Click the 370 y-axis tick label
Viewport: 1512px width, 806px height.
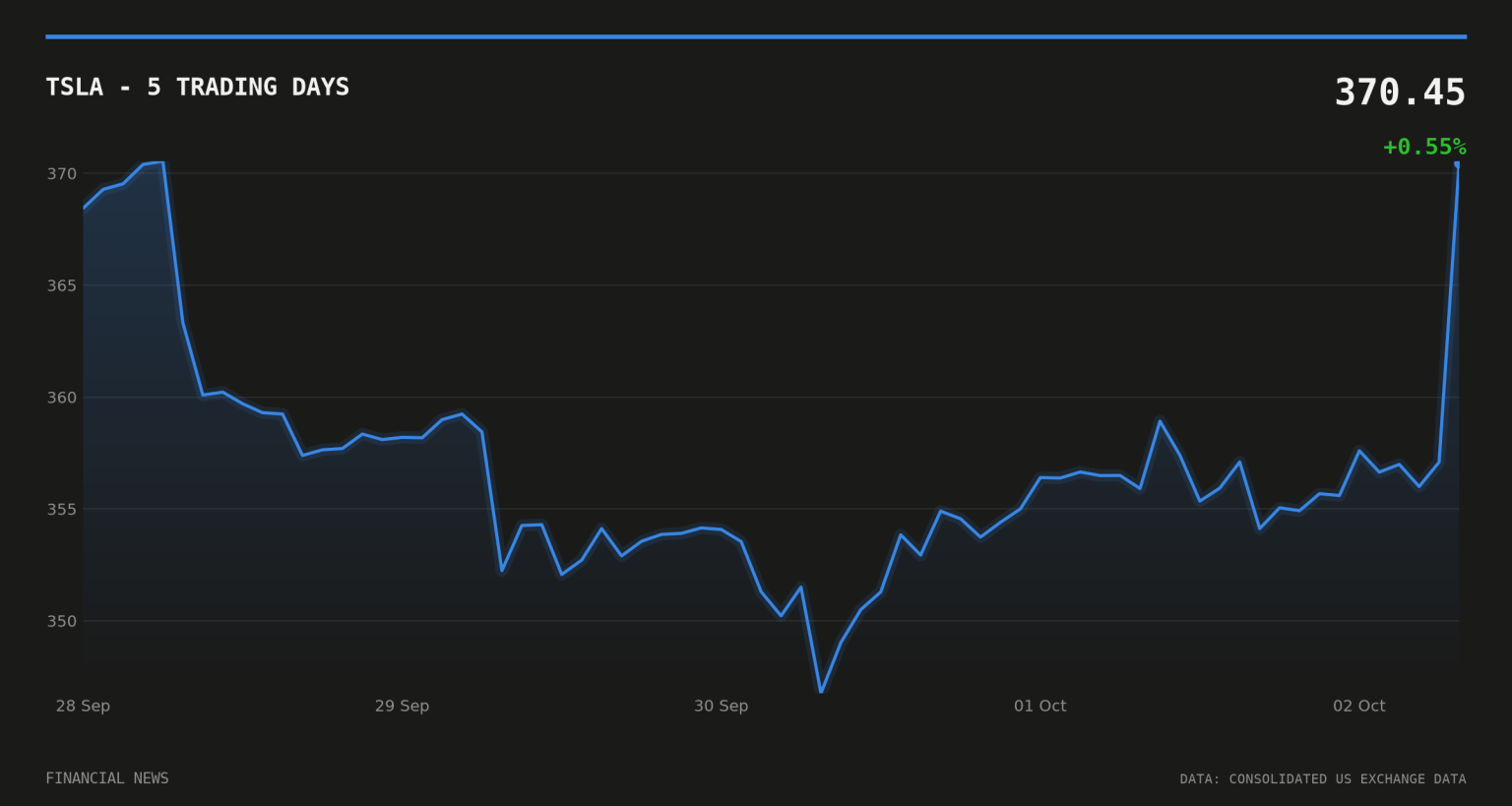click(x=62, y=174)
